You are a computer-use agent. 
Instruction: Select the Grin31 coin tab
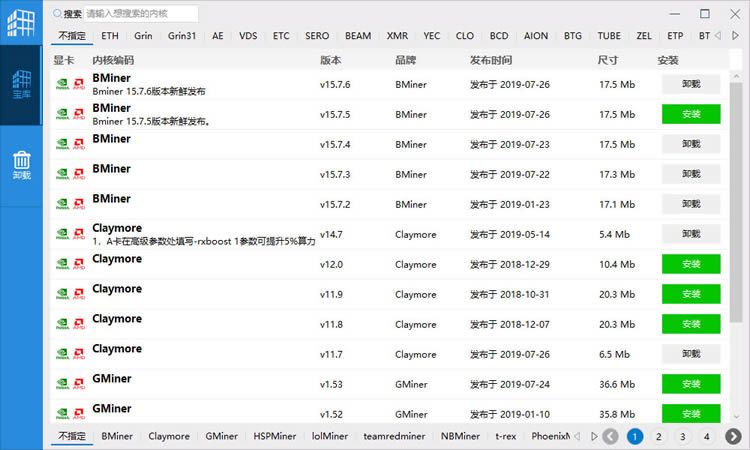click(182, 36)
